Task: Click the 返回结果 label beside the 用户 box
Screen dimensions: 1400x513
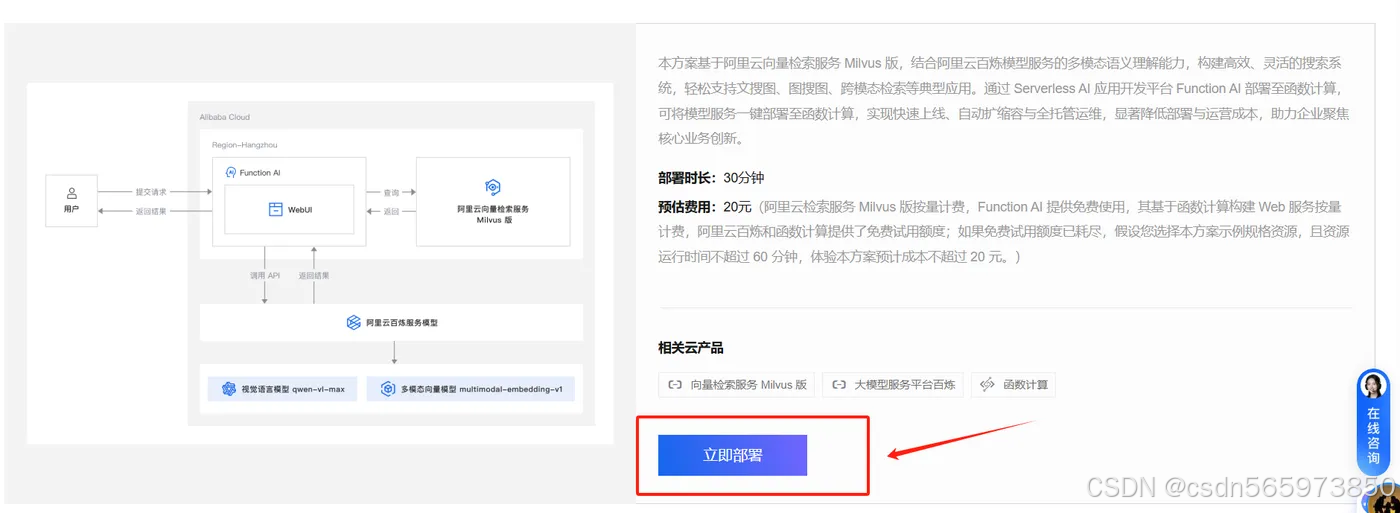Action: [x=152, y=211]
